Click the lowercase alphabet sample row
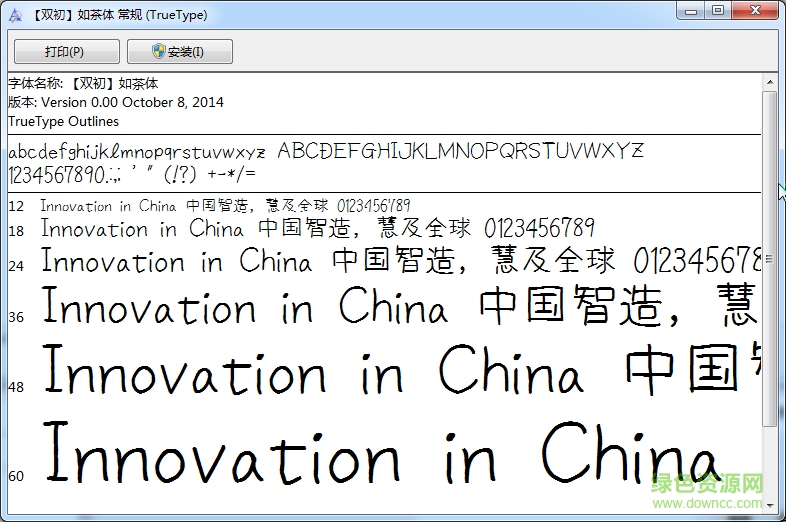The image size is (786, 522). [137, 152]
